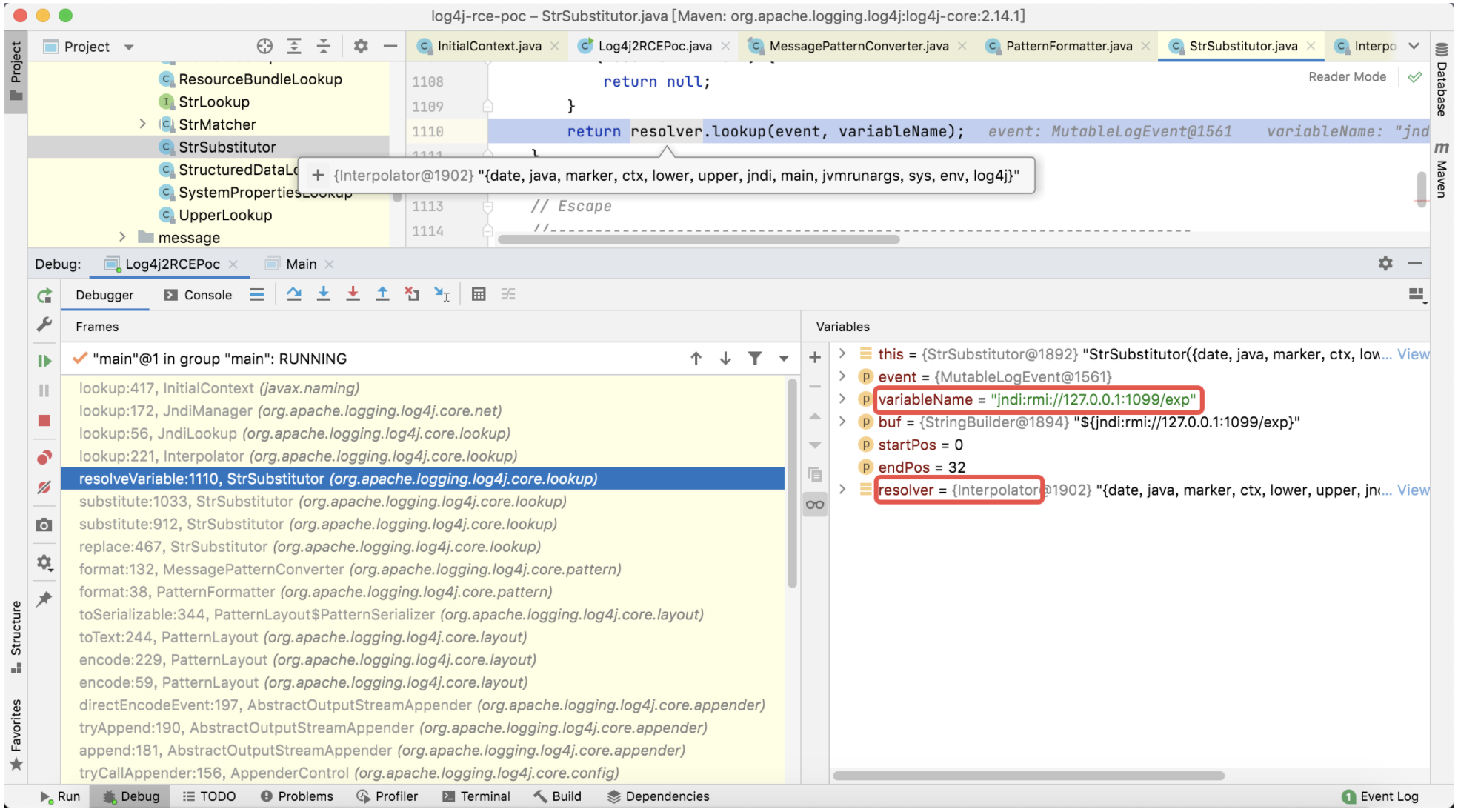Open Debug panel gear settings
Image resolution: width=1458 pixels, height=812 pixels.
point(1385,263)
